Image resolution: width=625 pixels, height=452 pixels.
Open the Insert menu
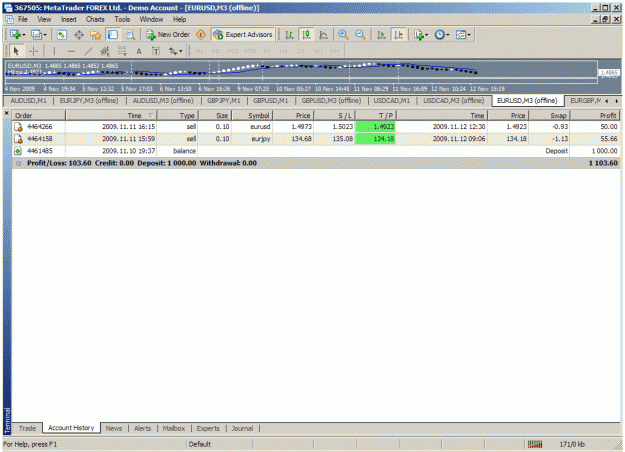[x=69, y=19]
